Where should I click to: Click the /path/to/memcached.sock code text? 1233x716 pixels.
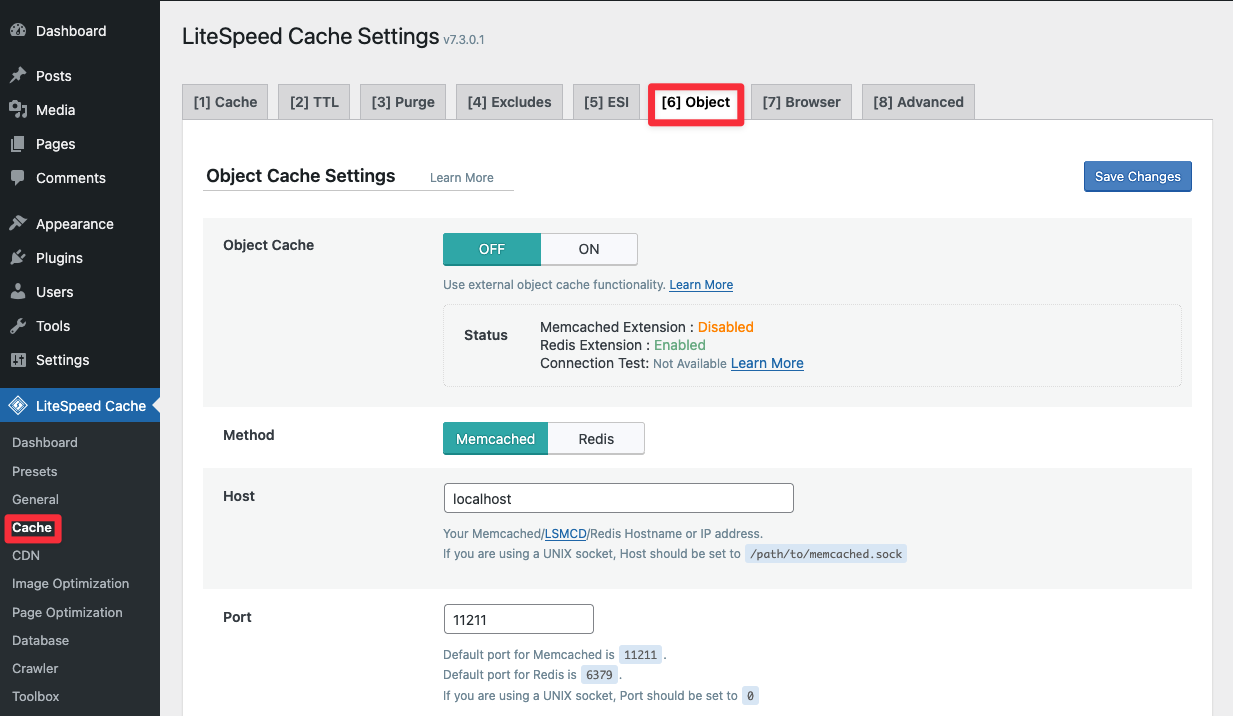pos(826,553)
